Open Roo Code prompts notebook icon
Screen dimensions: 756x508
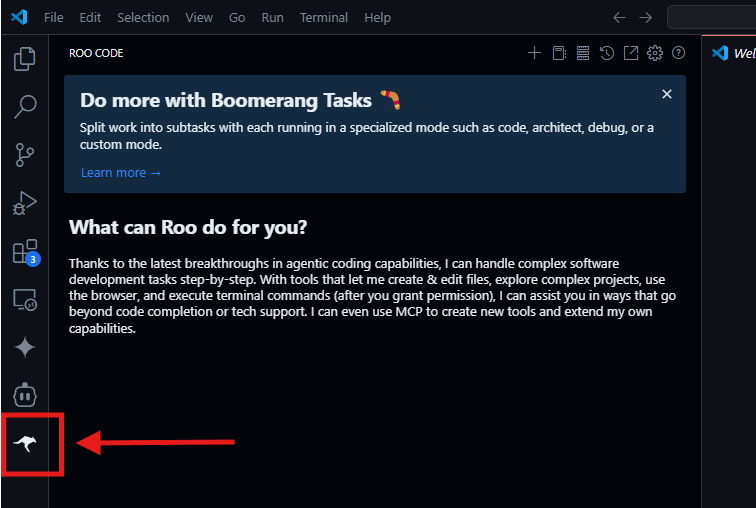click(559, 53)
